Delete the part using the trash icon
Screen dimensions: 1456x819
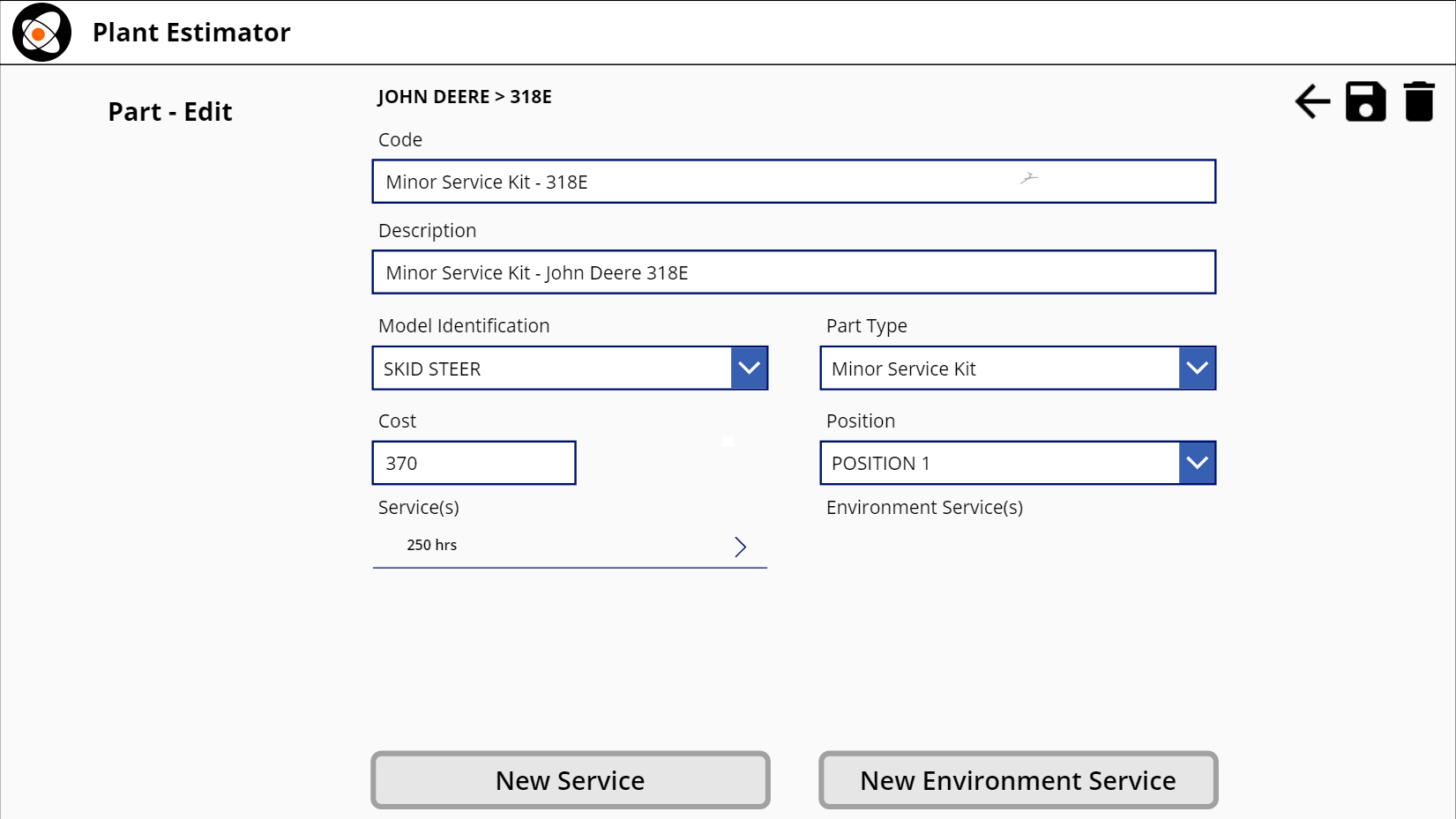[1419, 101]
